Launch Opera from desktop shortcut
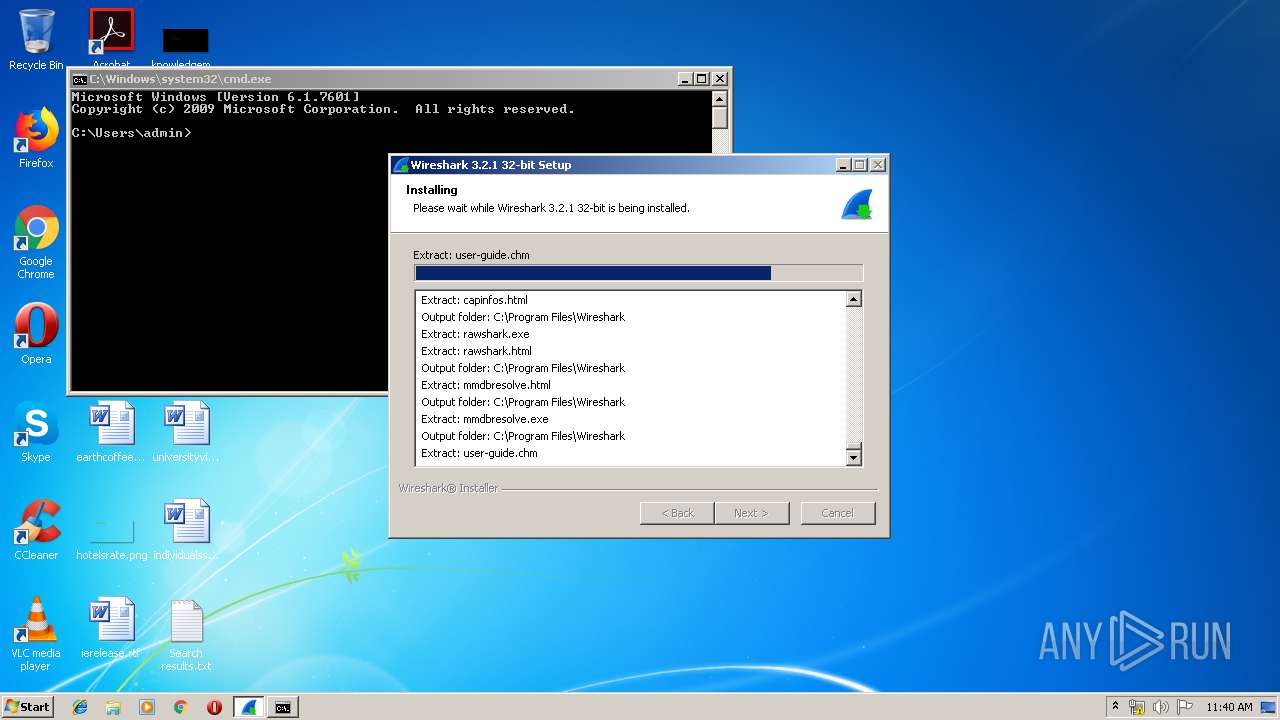Screen dimensions: 1280x720 (x=36, y=333)
